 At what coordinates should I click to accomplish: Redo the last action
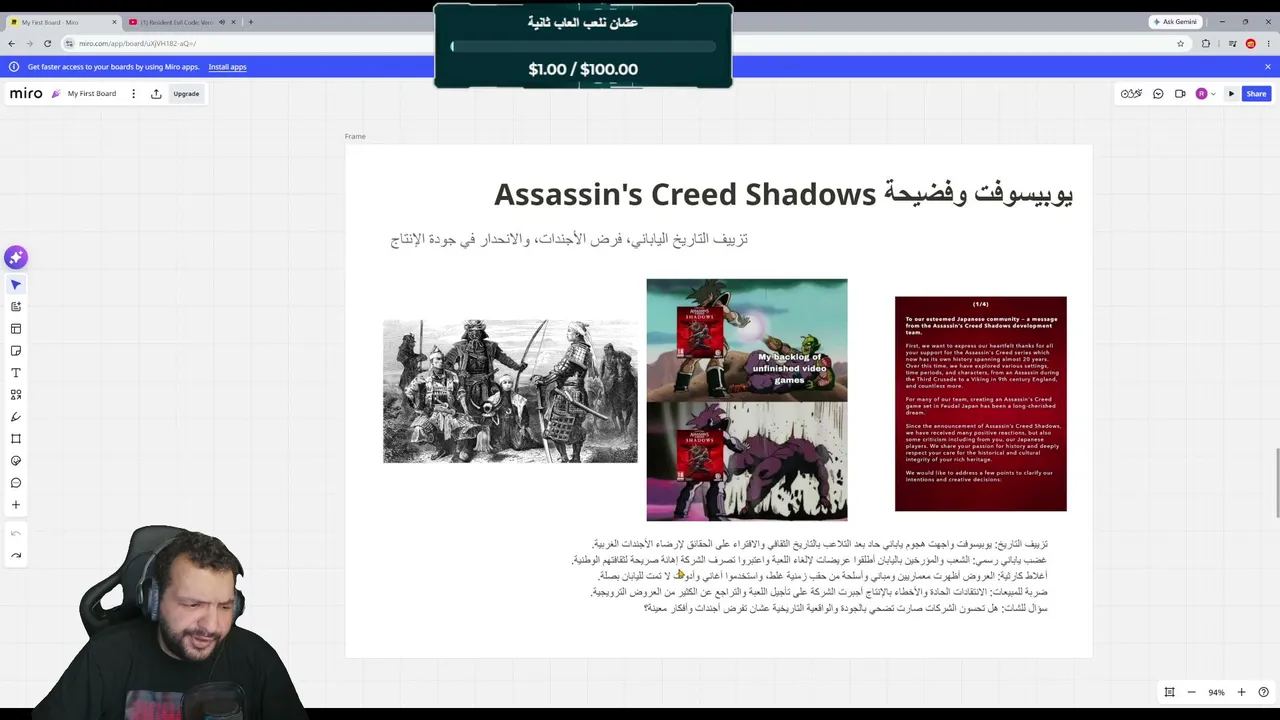point(15,556)
